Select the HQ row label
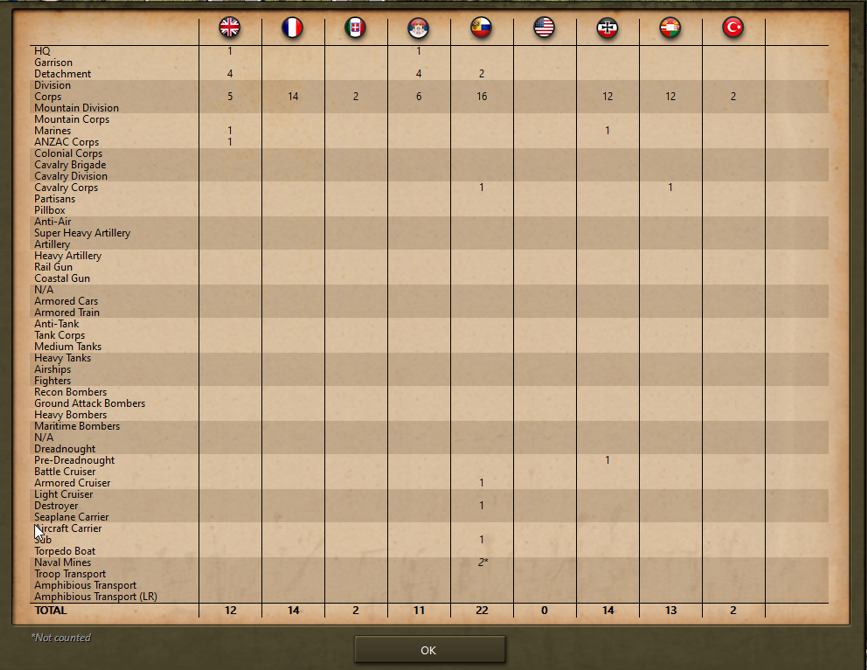Screen dimensions: 867x670 click(x=42, y=51)
